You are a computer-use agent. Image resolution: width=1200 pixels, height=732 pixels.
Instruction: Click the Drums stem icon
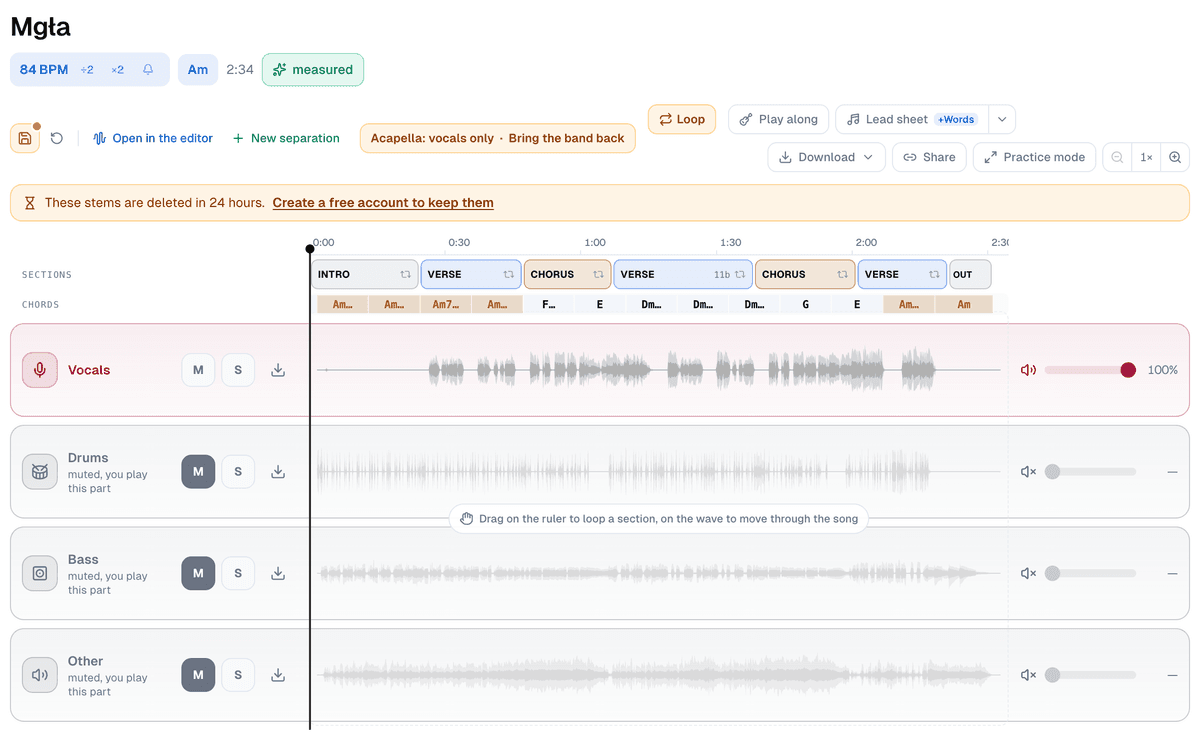[40, 471]
